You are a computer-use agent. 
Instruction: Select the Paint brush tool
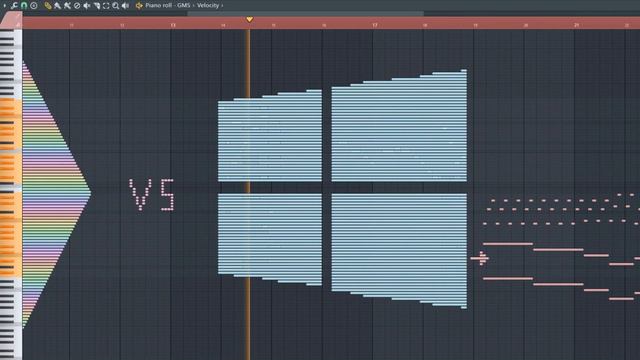click(x=58, y=5)
